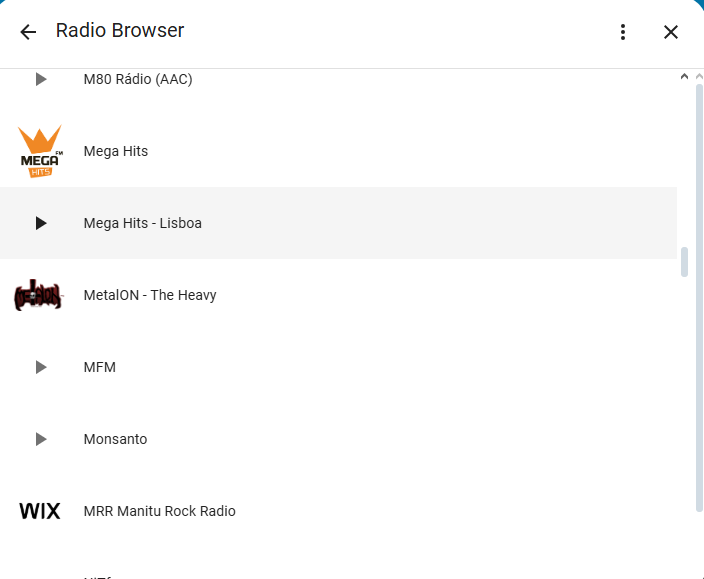The width and height of the screenshot is (704, 579).
Task: Close the Radio Browser dialog
Action: pyautogui.click(x=671, y=32)
